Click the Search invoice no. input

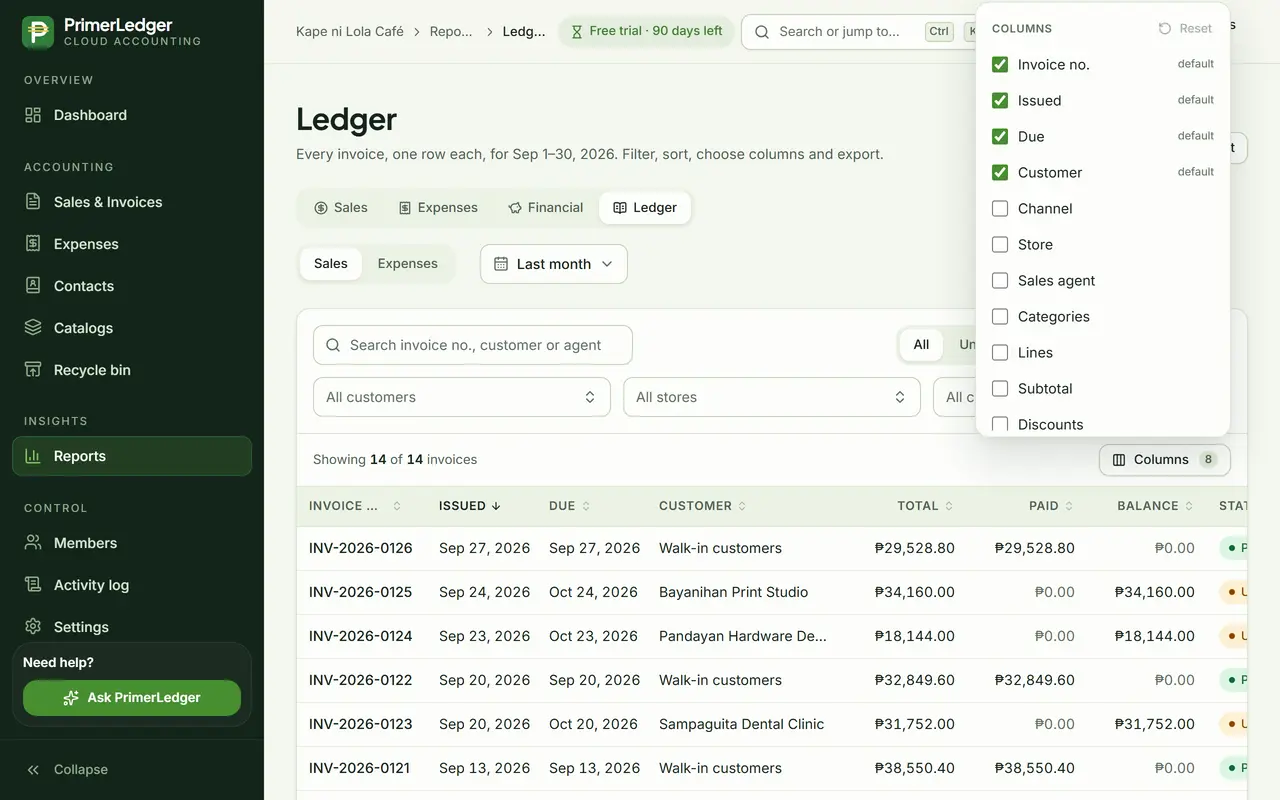(473, 345)
